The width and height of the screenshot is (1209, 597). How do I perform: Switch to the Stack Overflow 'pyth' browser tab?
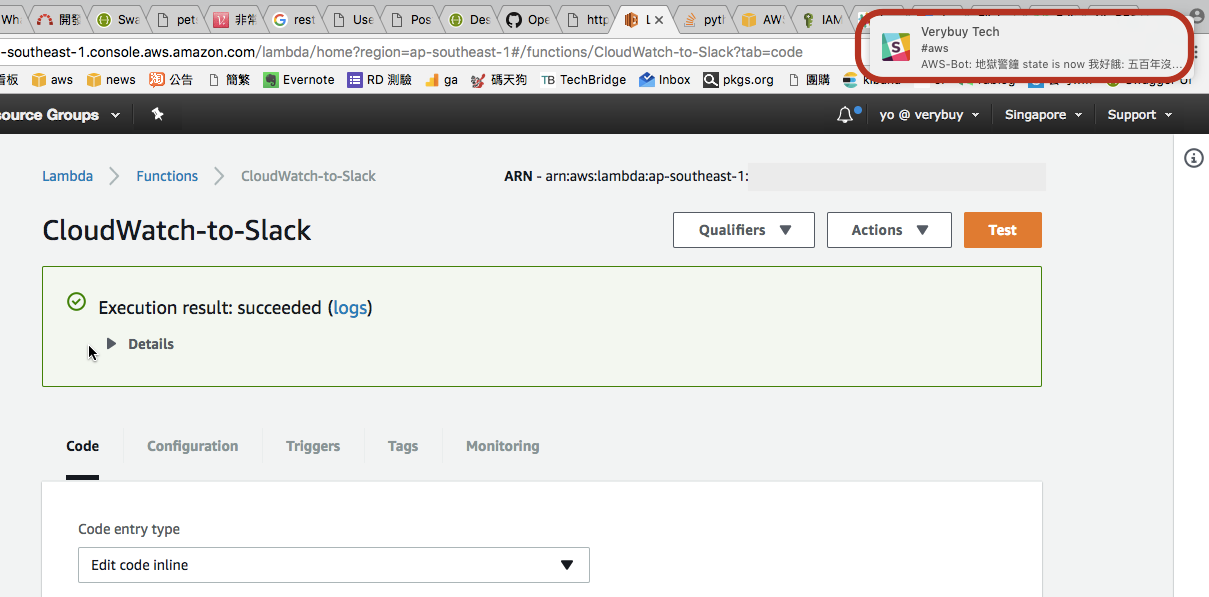coord(702,20)
